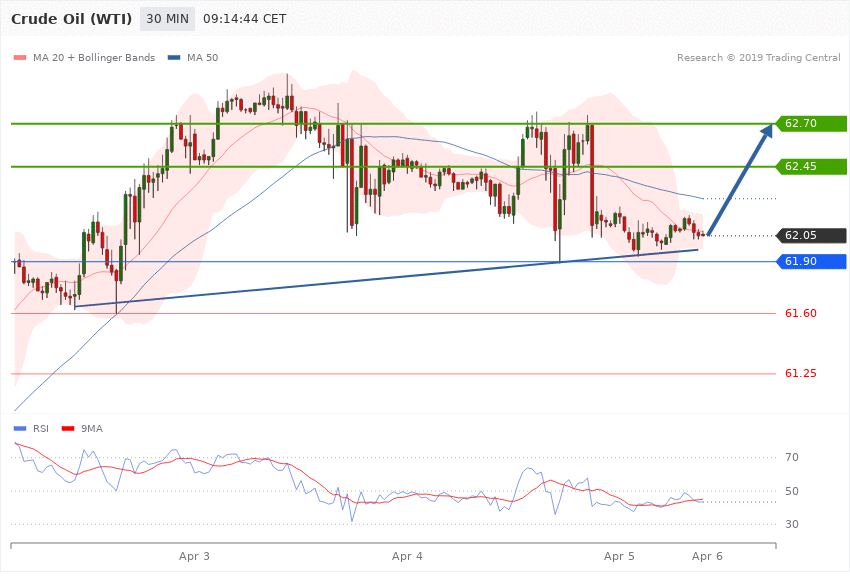This screenshot has width=850, height=576.
Task: Click the RSI 70 level label
Action: click(x=792, y=458)
